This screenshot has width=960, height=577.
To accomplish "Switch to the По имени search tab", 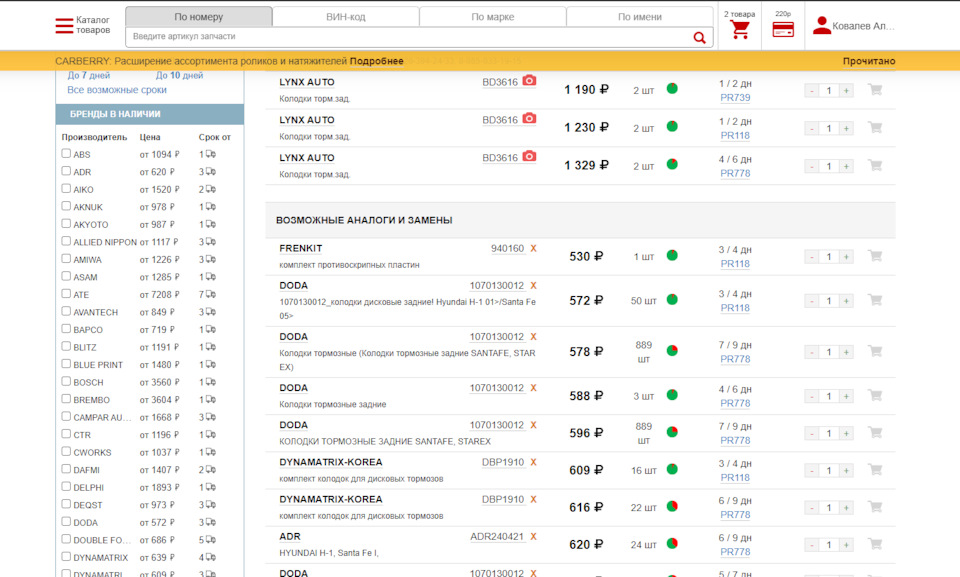I will pyautogui.click(x=640, y=17).
